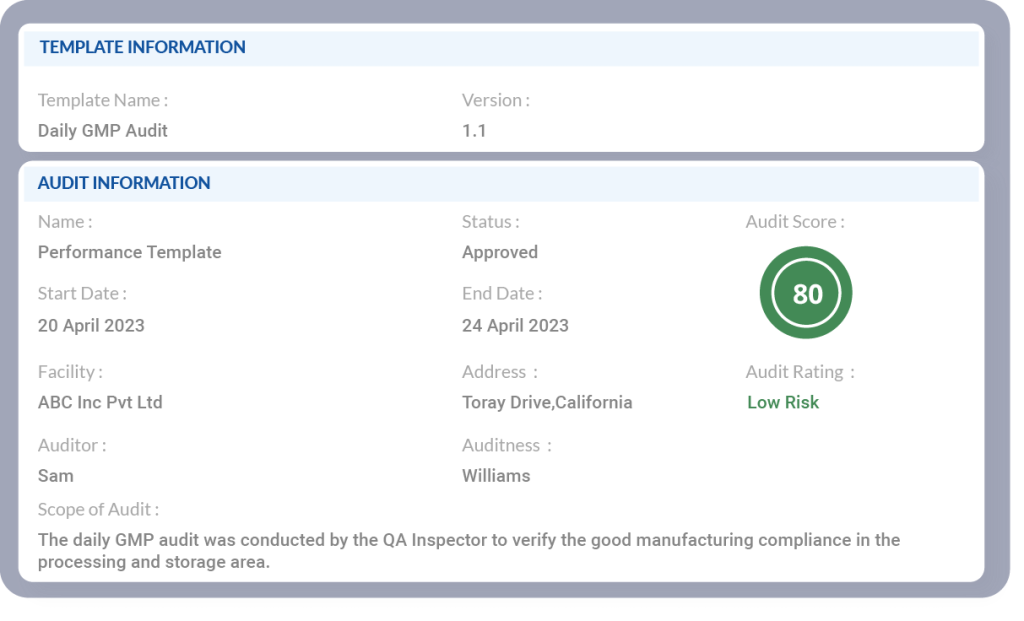Click the Template Name label
1024x621 pixels.
pyautogui.click(x=102, y=100)
